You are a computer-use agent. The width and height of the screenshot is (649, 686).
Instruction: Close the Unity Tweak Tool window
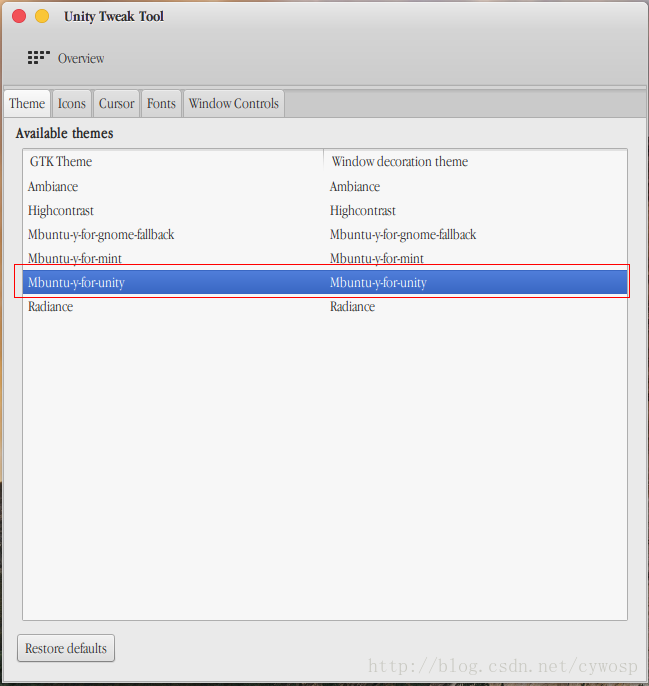pos(19,16)
